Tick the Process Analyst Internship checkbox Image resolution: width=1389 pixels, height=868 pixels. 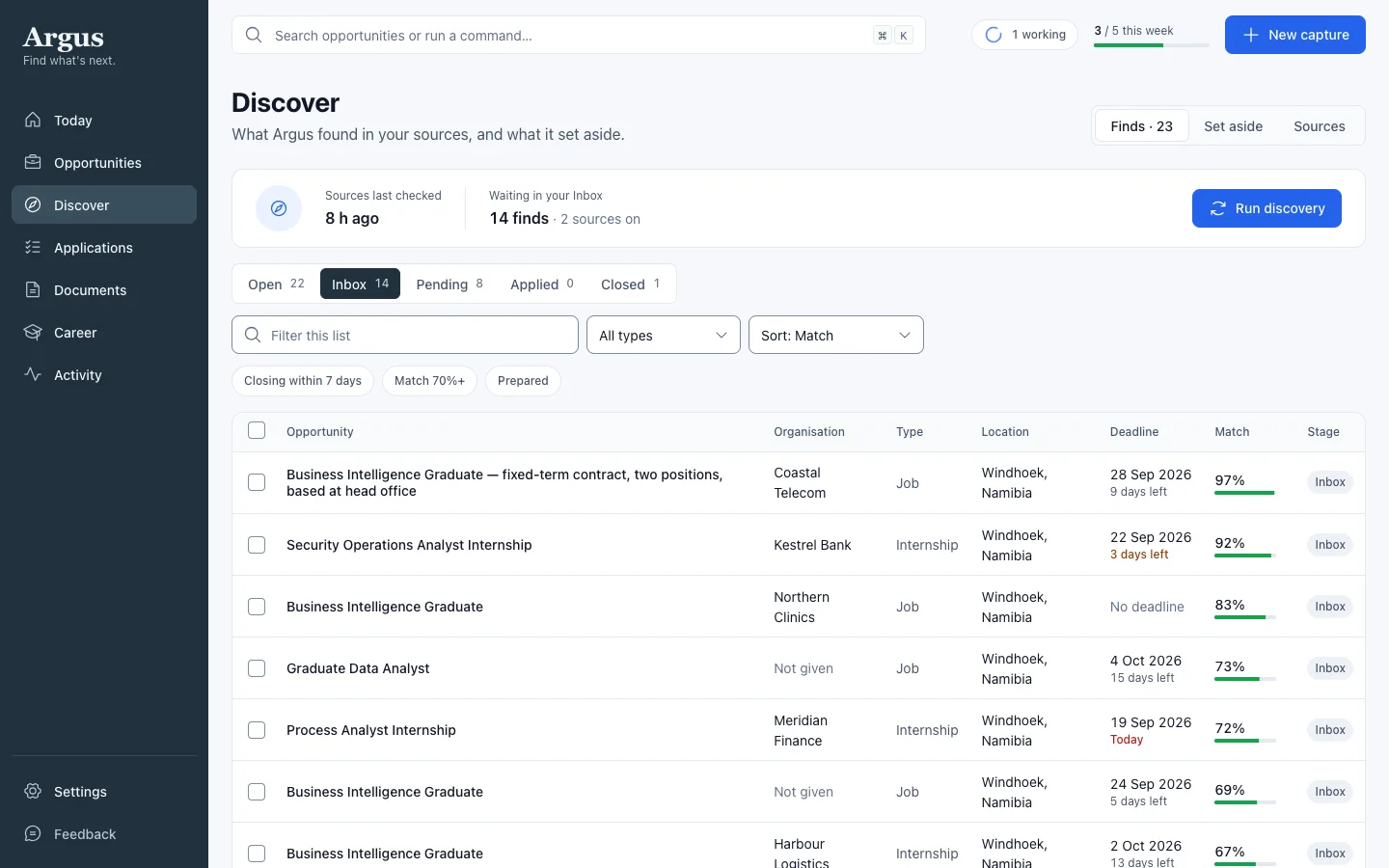(x=257, y=730)
